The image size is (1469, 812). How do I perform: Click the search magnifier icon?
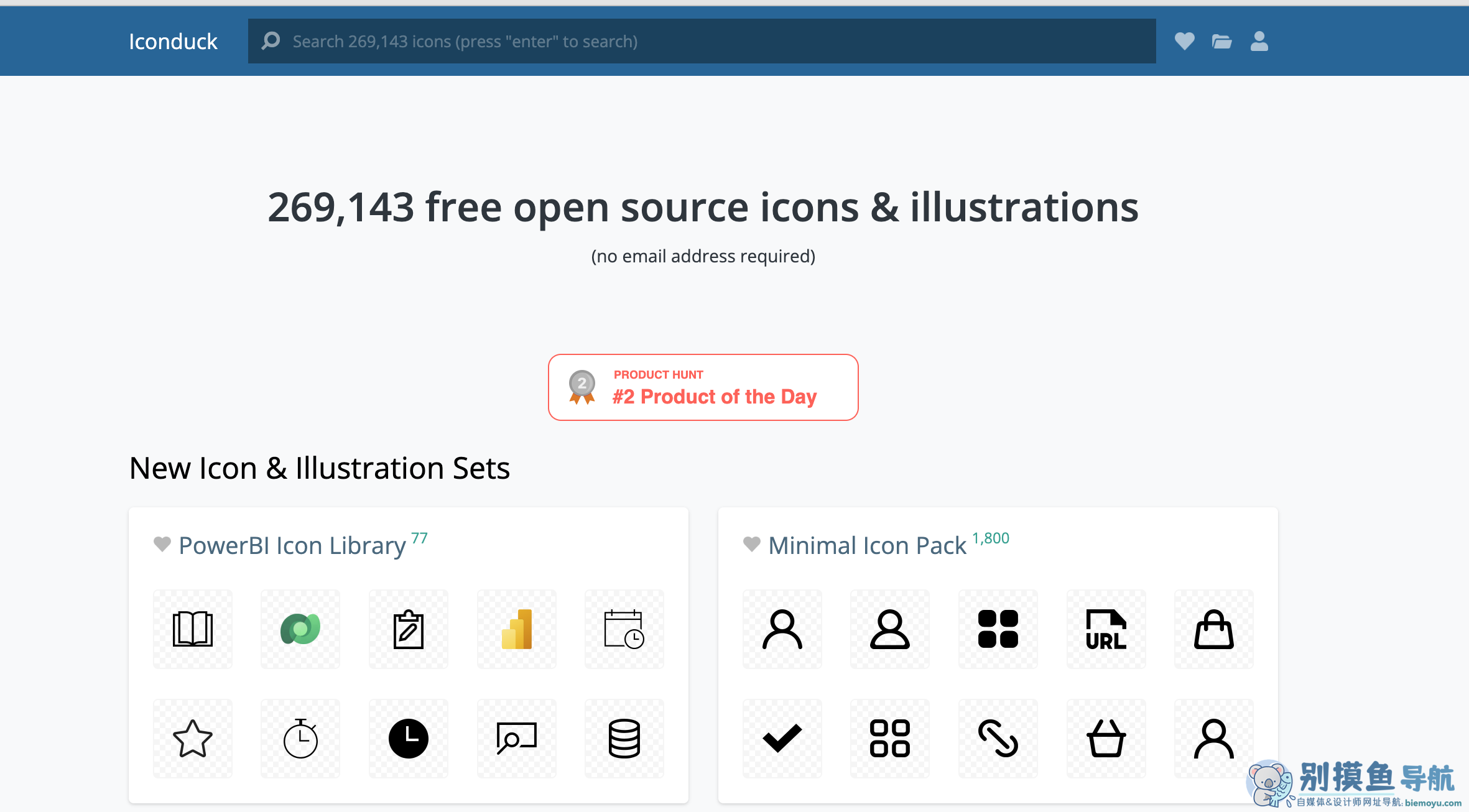pos(271,41)
